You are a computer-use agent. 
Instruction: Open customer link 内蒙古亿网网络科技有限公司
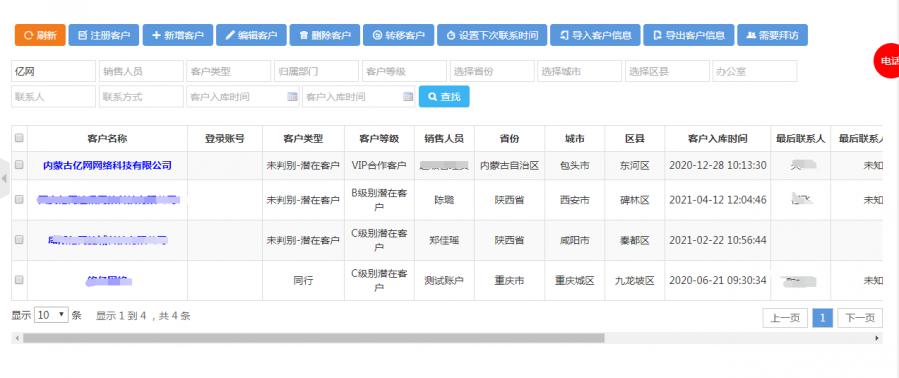(107, 165)
